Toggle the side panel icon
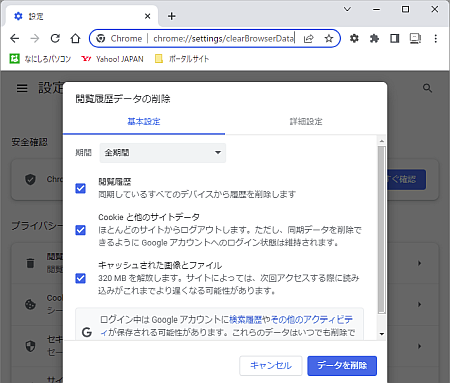 coord(395,39)
